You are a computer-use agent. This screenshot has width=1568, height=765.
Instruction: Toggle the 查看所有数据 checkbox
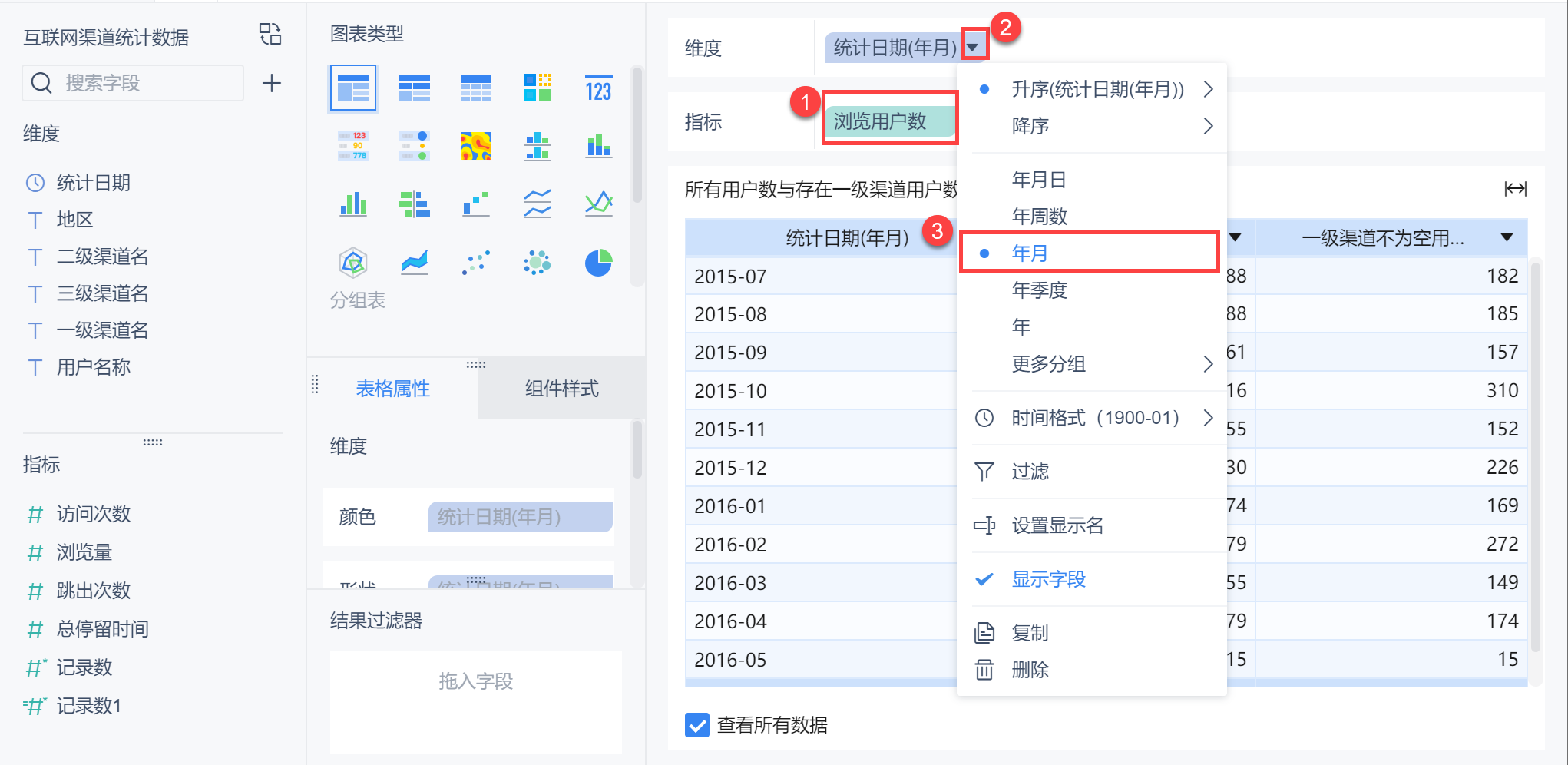pyautogui.click(x=697, y=725)
